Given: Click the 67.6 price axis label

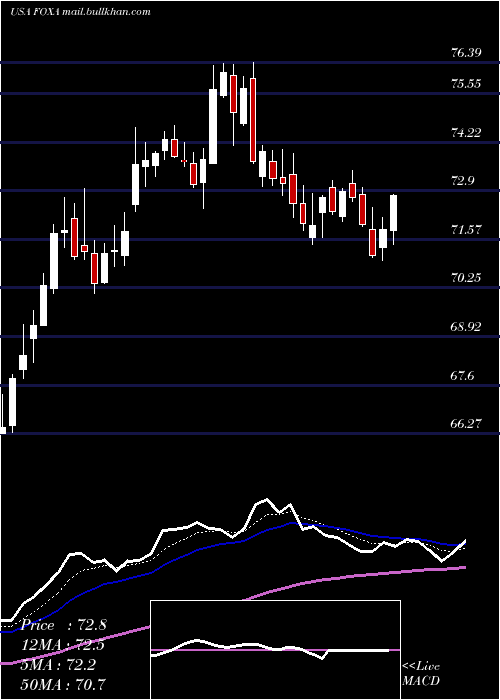Looking at the screenshot, I should [x=462, y=375].
